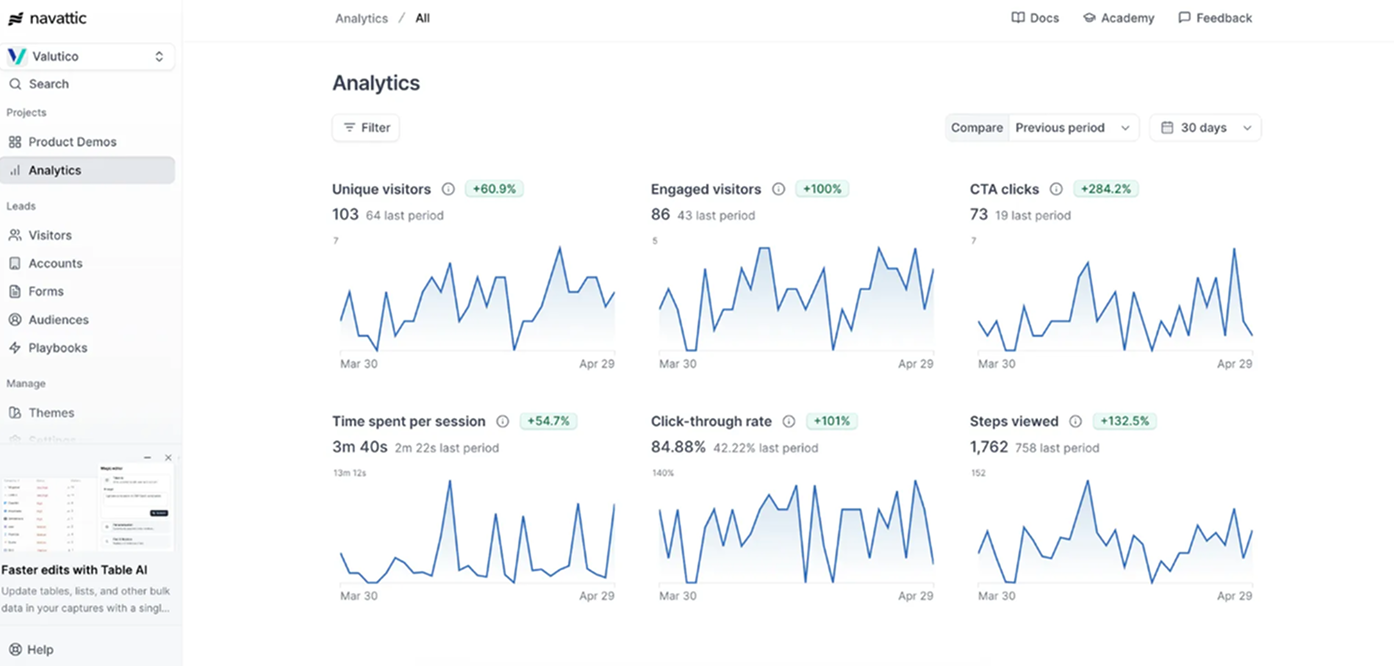Open the Themes manager
The image size is (1394, 666).
coord(50,412)
